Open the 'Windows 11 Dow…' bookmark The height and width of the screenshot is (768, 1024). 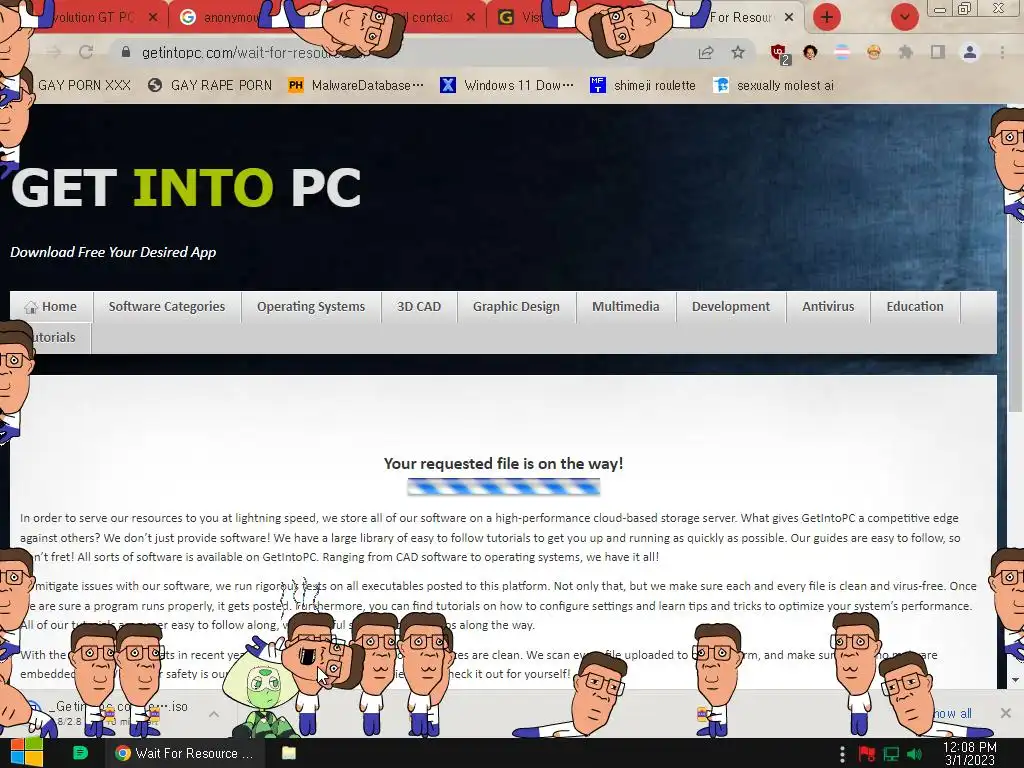click(507, 85)
